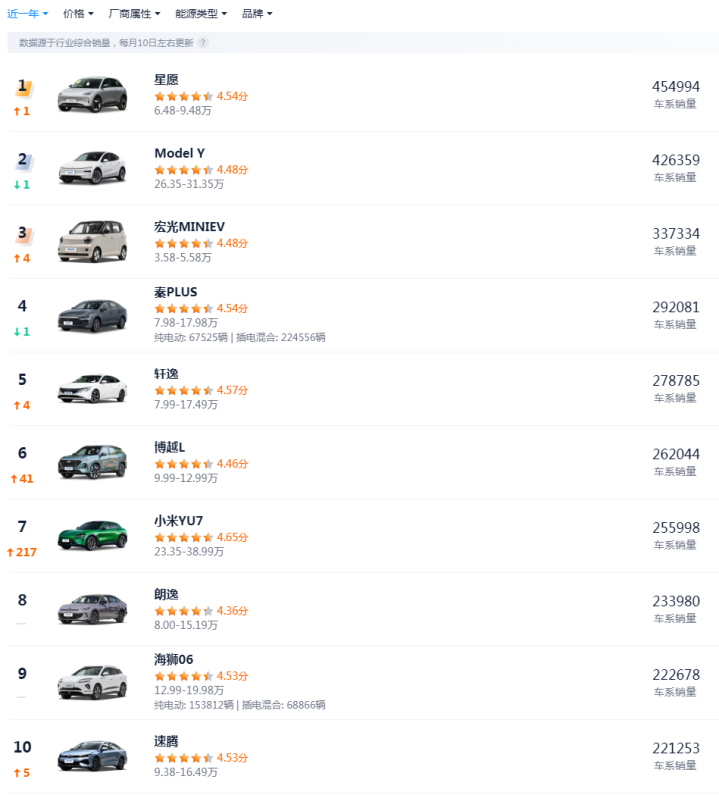Click the 博越L rank up arrow 41
The width and height of the screenshot is (719, 795).
pyautogui.click(x=22, y=479)
